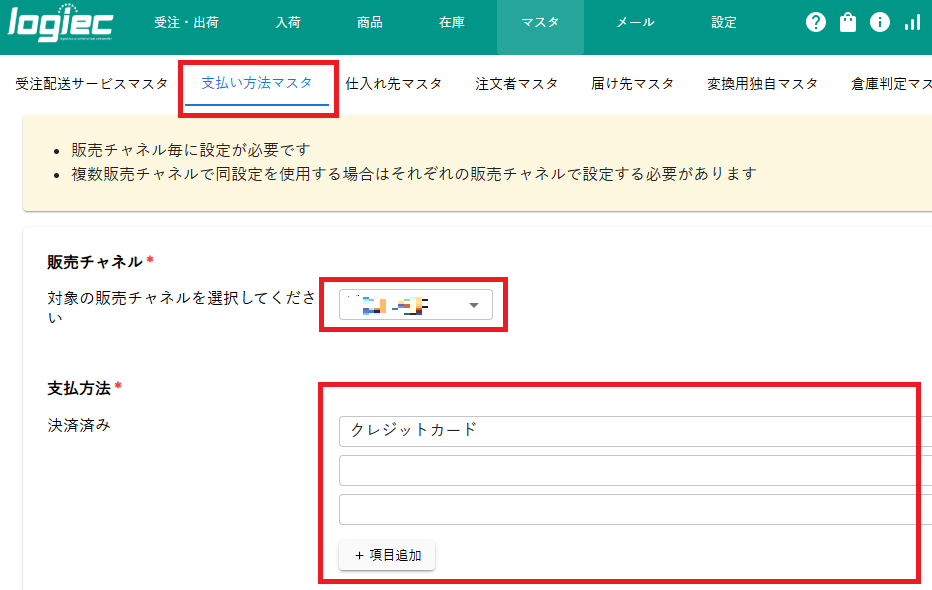Viewport: 932px width, 590px height.
Task: Click the empty second payment method field
Action: pyautogui.click(x=630, y=470)
